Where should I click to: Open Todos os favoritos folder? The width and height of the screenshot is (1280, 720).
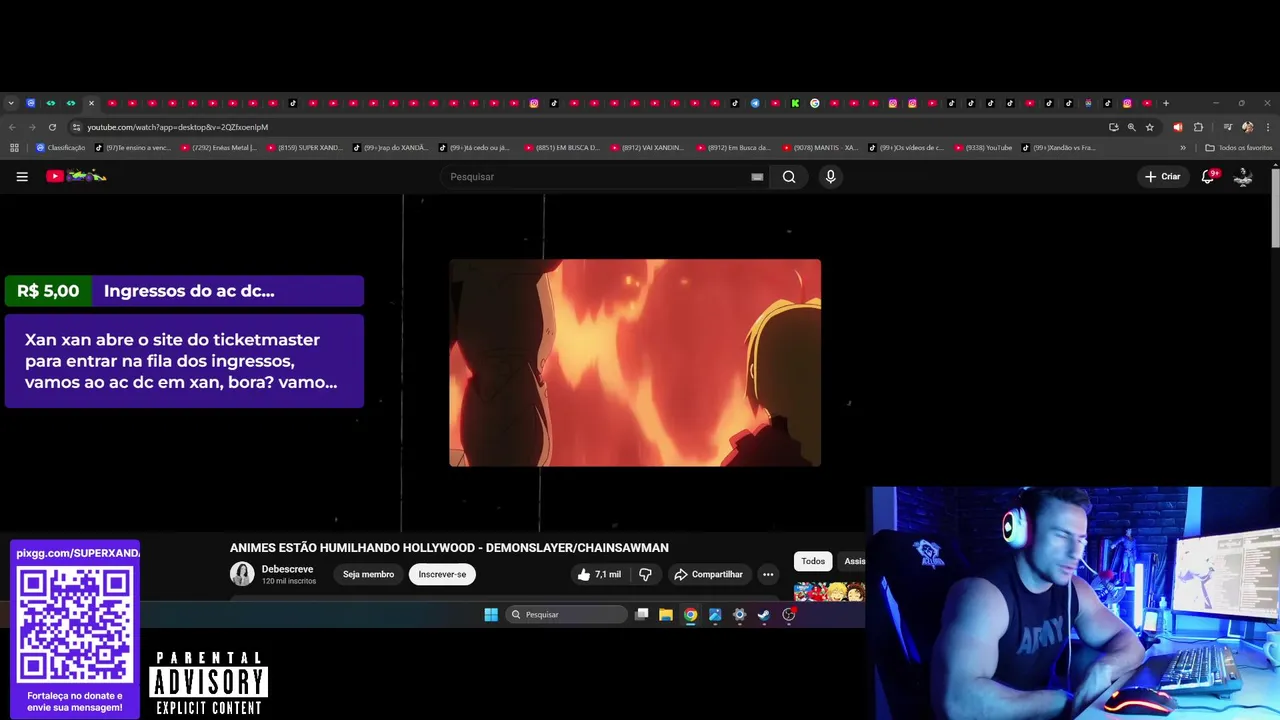[x=1239, y=148]
